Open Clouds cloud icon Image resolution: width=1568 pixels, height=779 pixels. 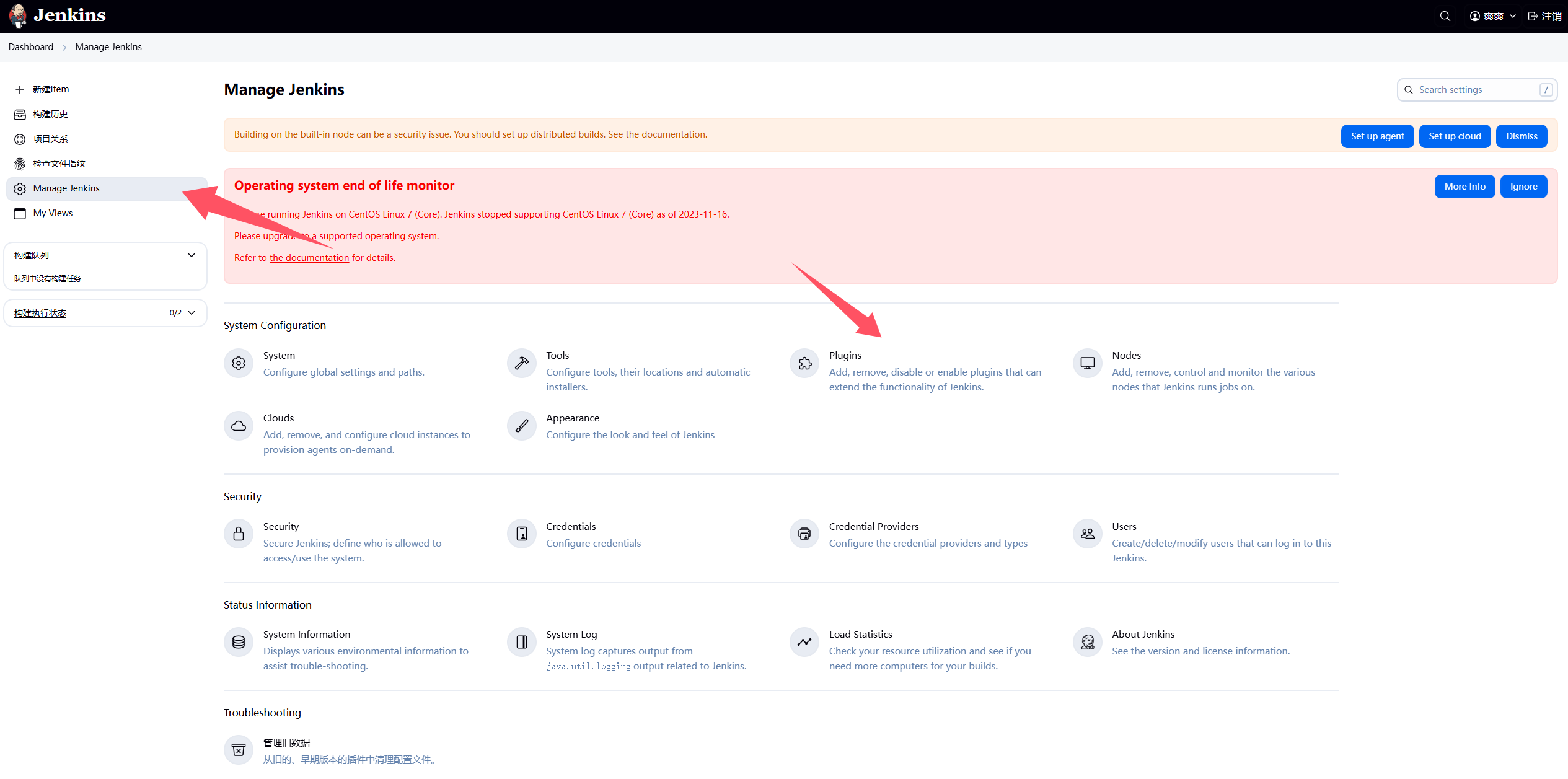(x=239, y=426)
